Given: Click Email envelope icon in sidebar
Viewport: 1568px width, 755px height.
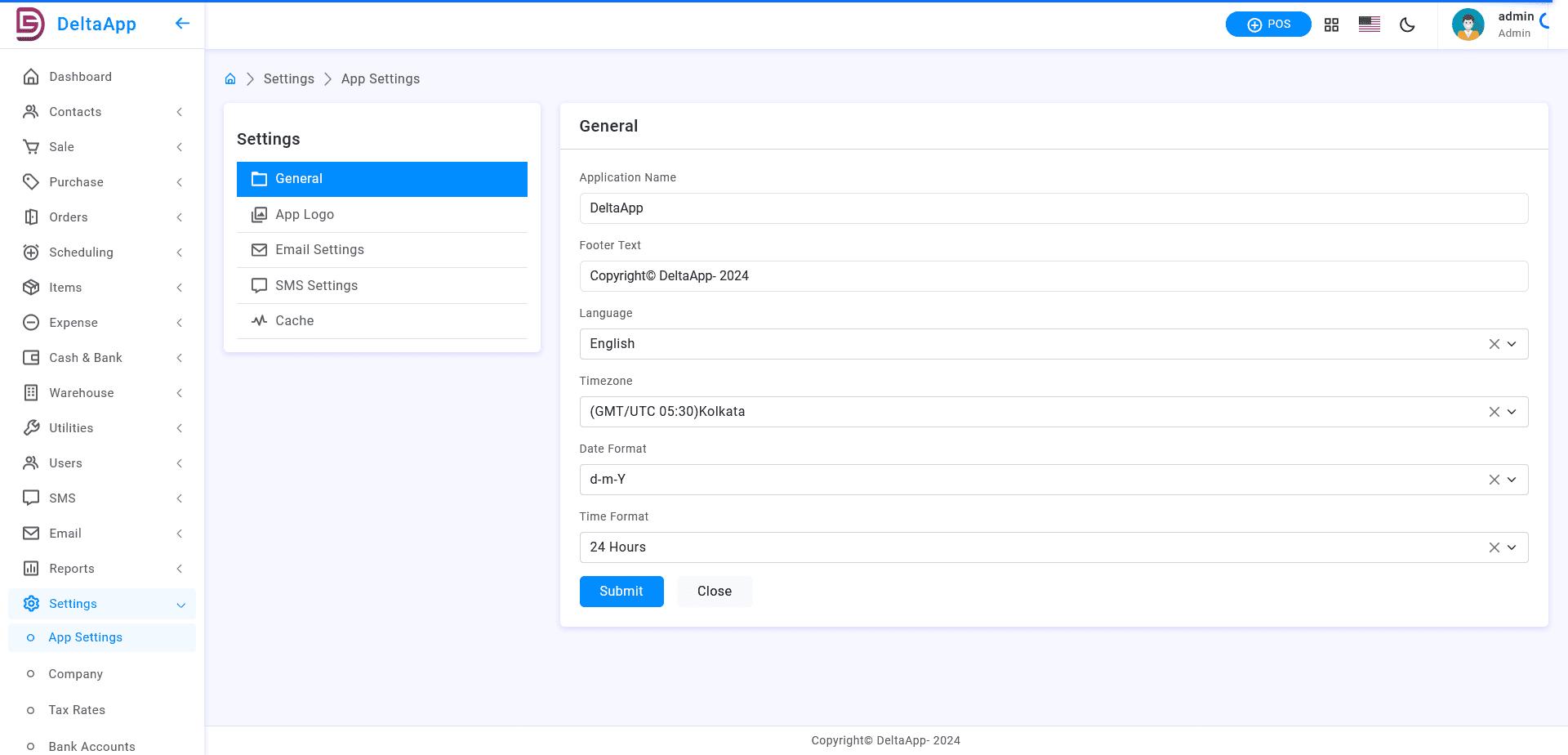Looking at the screenshot, I should click(x=31, y=534).
